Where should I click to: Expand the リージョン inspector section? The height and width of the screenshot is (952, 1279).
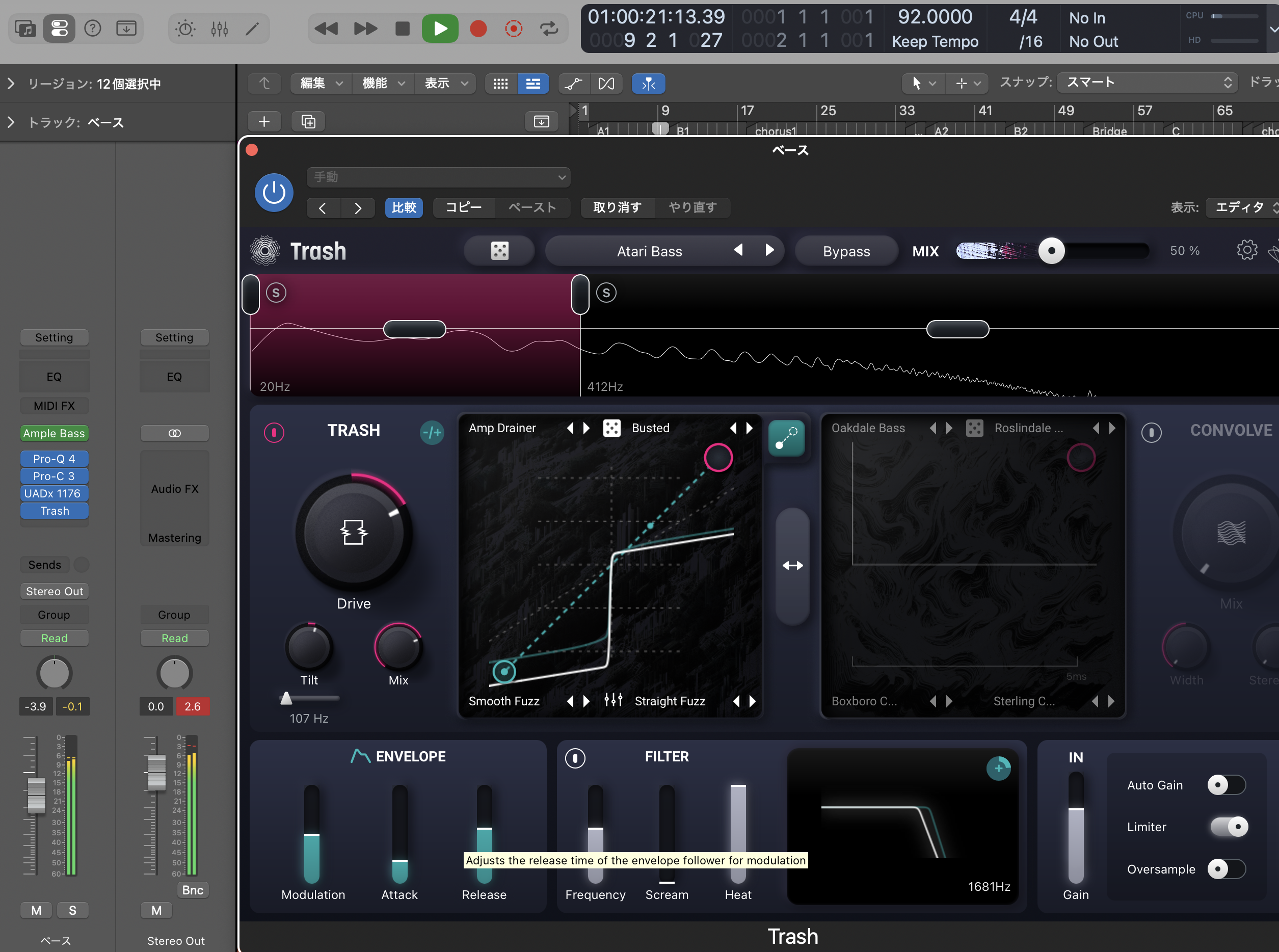click(x=11, y=84)
